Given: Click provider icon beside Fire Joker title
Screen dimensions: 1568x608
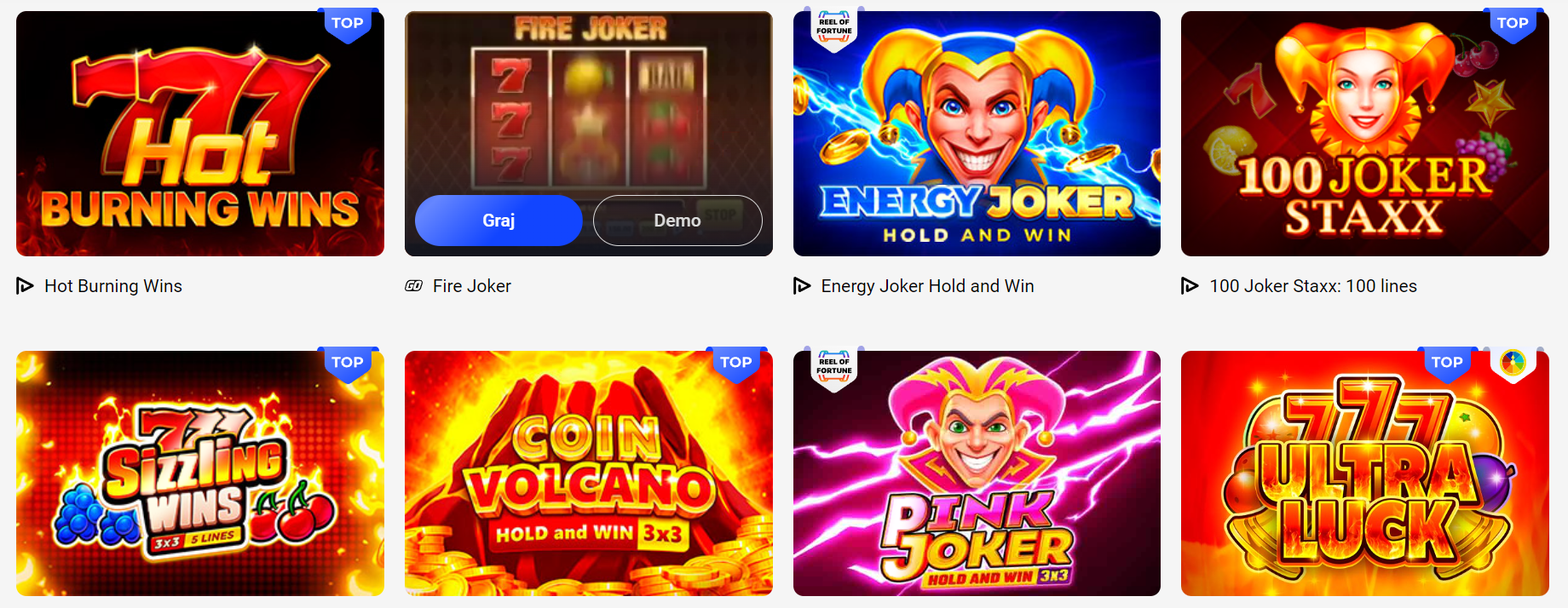Looking at the screenshot, I should 413,286.
